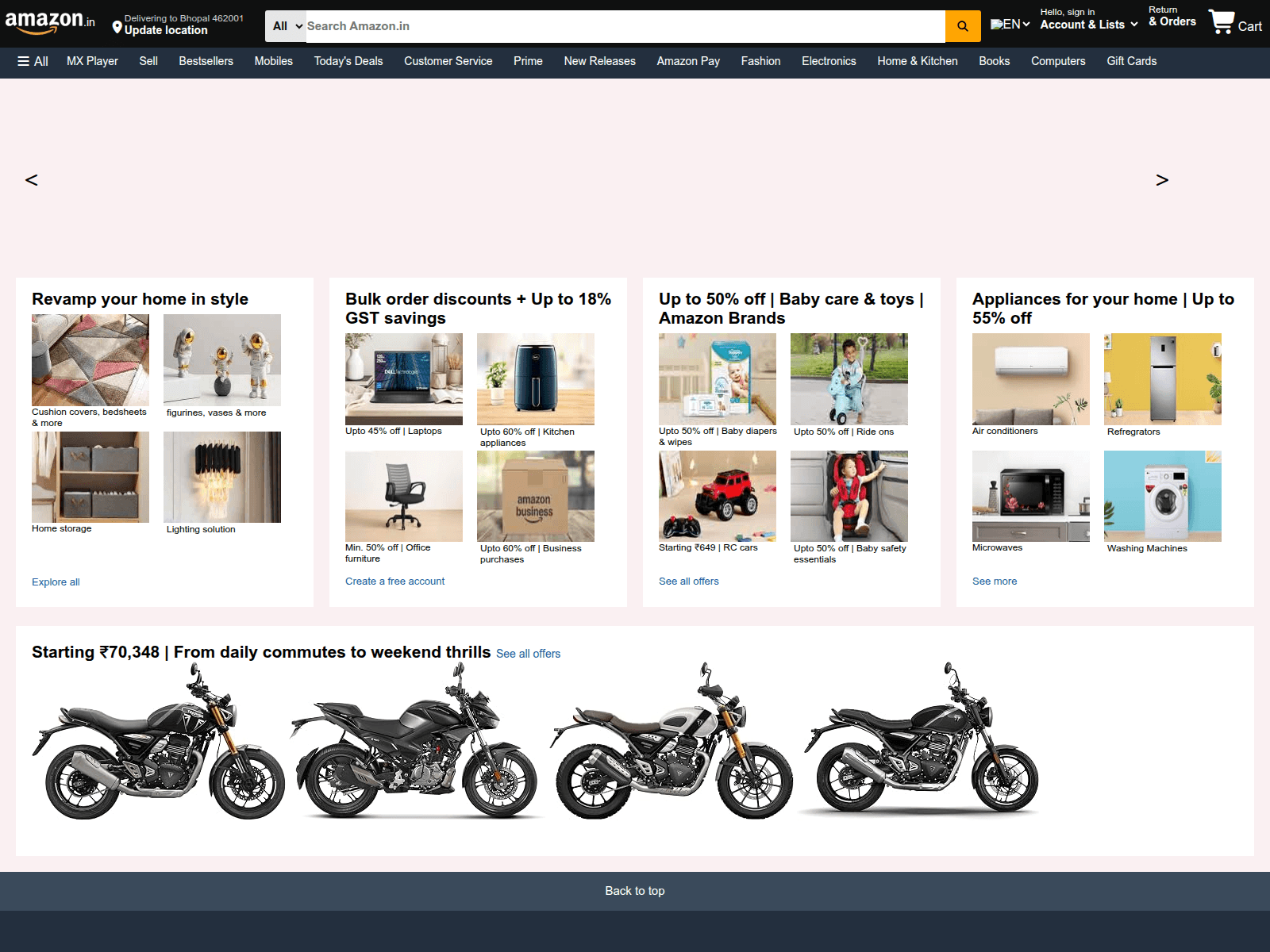Open Home storage thumbnail
Screen dimensions: 1270x952
[x=90, y=477]
